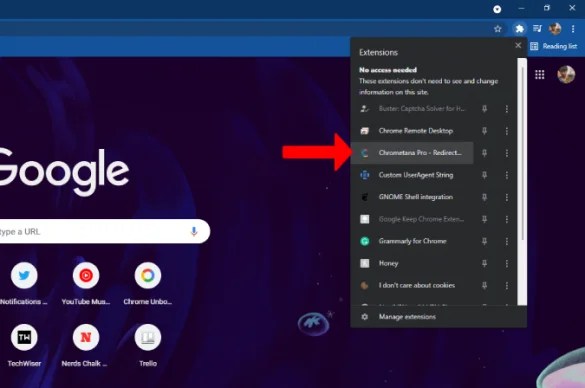Open the Trello shortcut
This screenshot has height=388, width=585.
tap(148, 345)
